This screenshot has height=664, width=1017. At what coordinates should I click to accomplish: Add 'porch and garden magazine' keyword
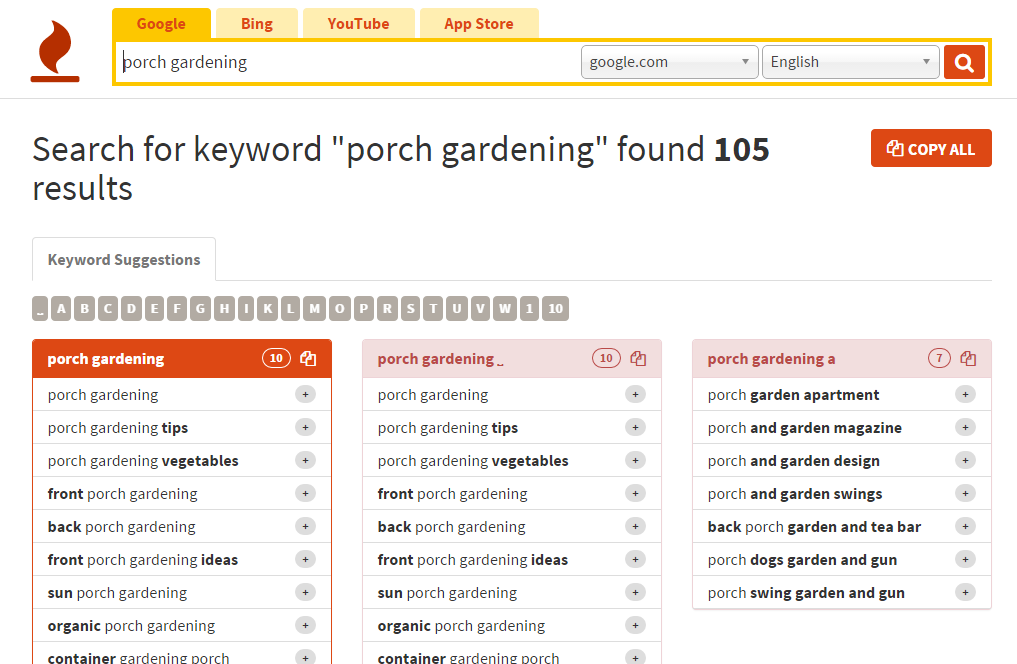(966, 427)
